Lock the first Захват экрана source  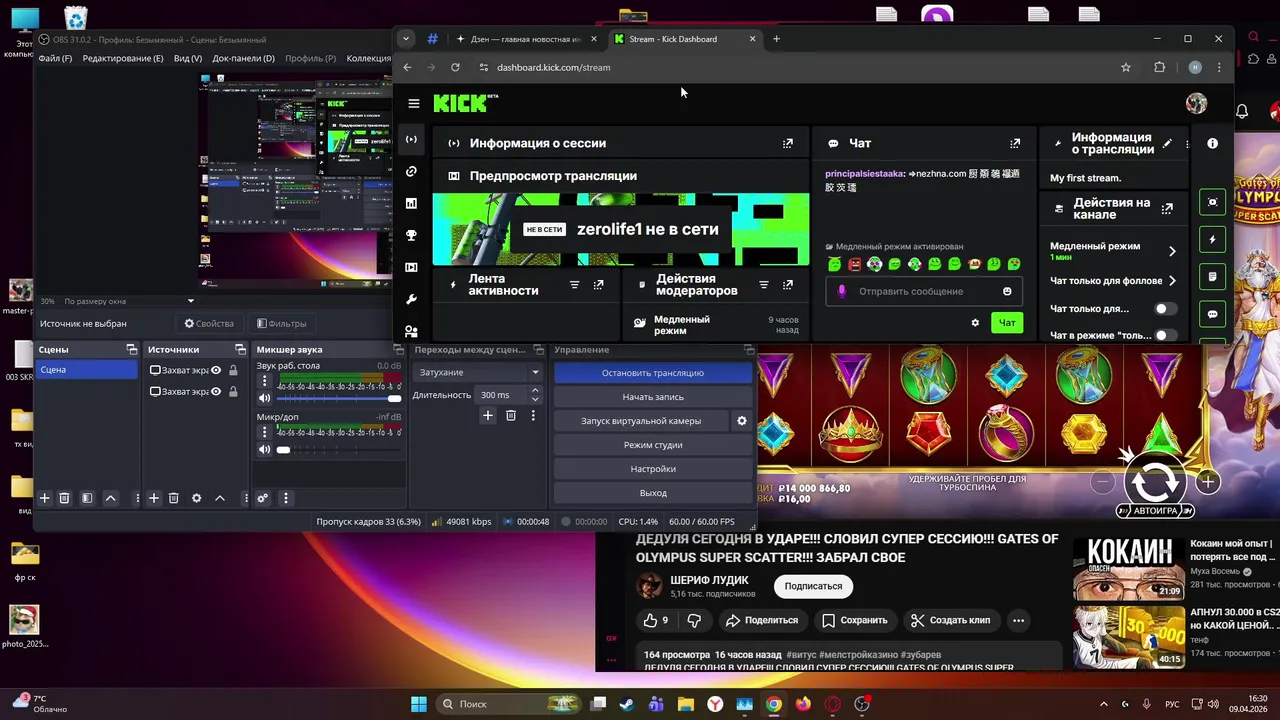(x=233, y=370)
